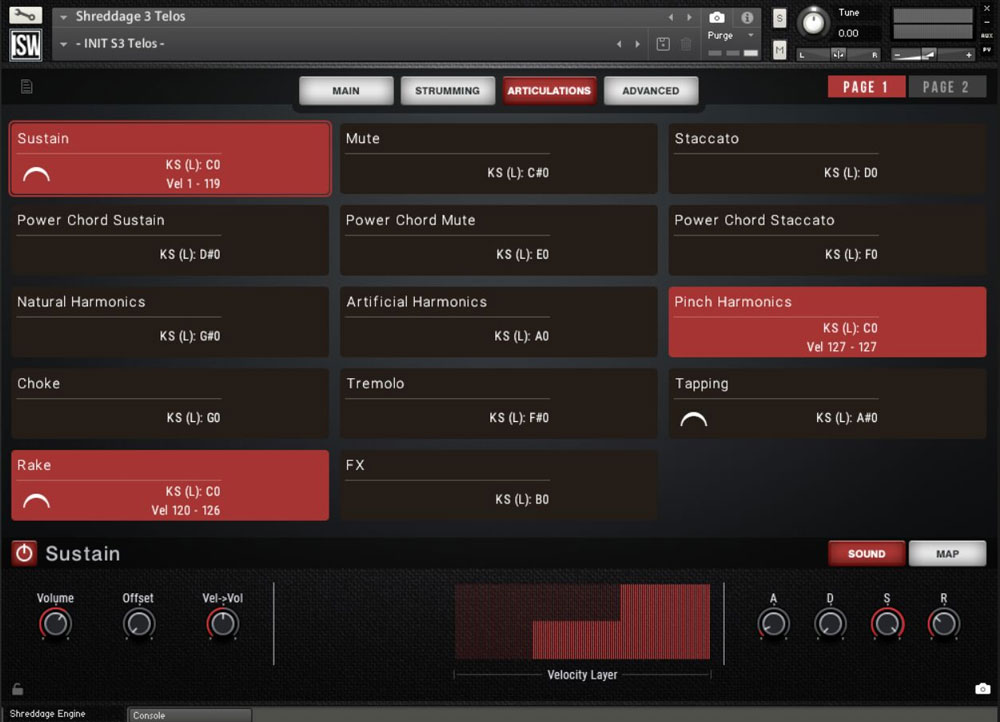Select the Power Chord Mute articulation
The width and height of the screenshot is (1000, 722).
click(499, 240)
